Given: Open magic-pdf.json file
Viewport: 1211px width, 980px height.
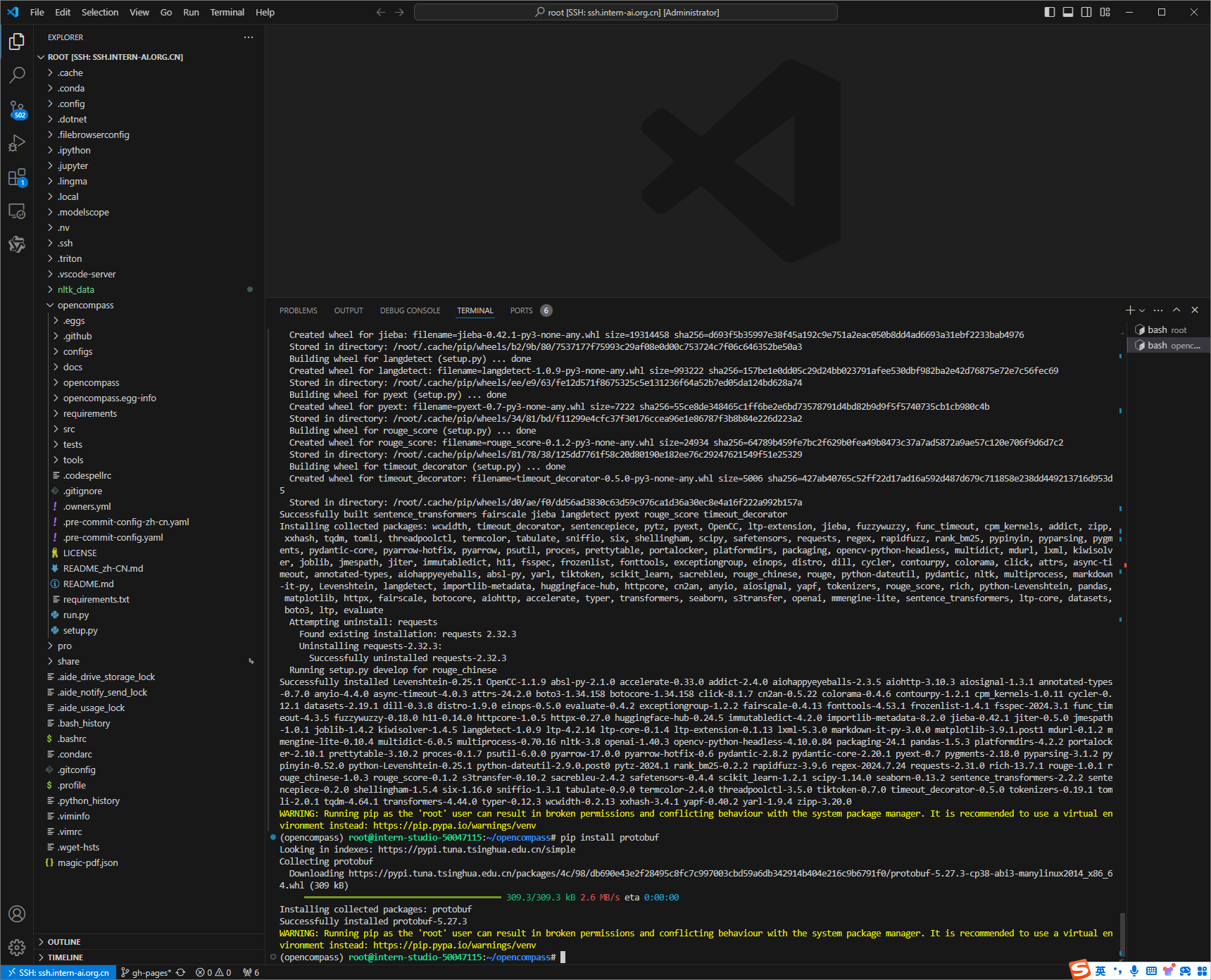Looking at the screenshot, I should click(x=149, y=862).
